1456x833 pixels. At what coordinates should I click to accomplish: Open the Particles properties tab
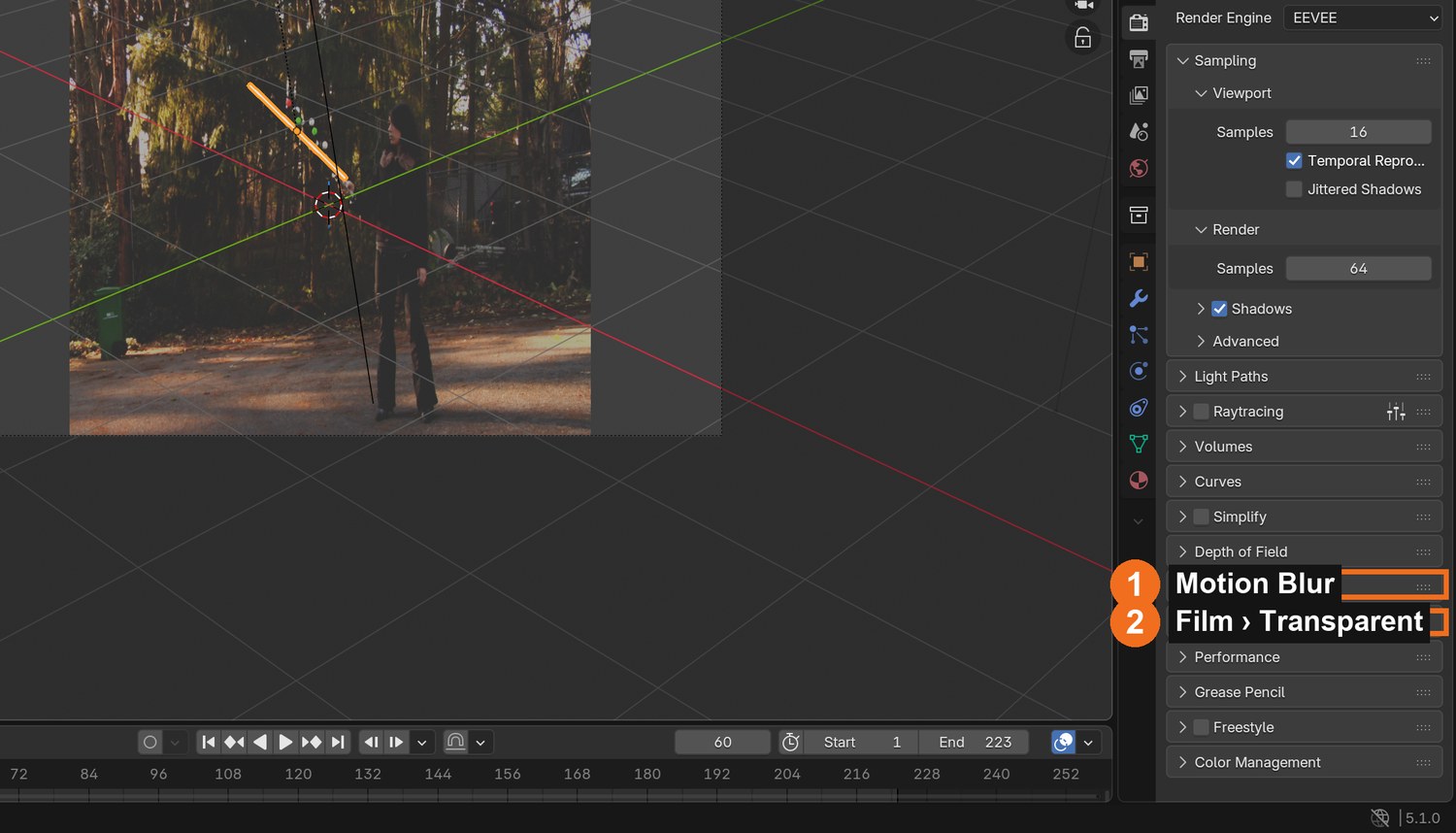1139,335
